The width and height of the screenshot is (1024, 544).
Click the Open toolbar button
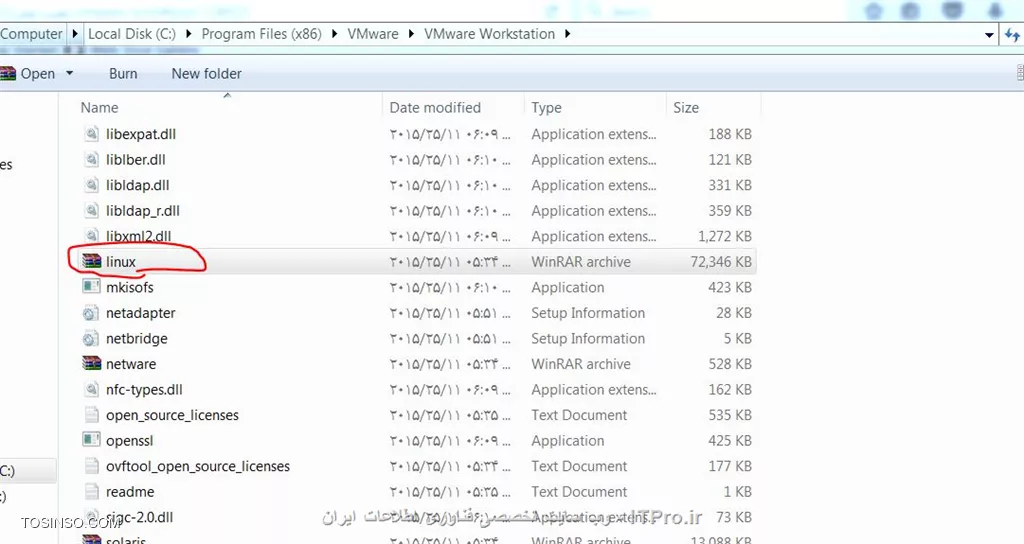37,74
